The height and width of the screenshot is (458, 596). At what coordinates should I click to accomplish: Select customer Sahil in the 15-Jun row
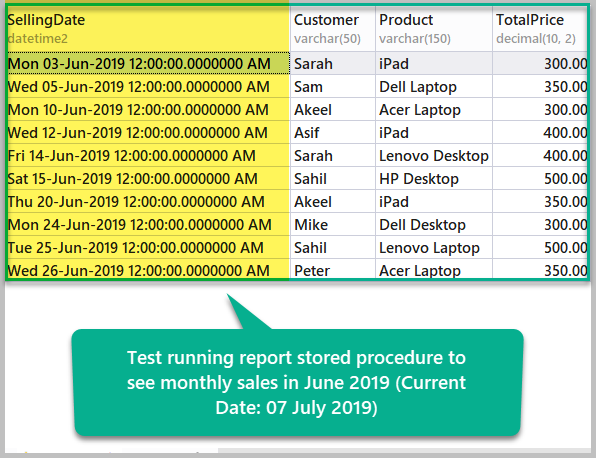pos(333,179)
